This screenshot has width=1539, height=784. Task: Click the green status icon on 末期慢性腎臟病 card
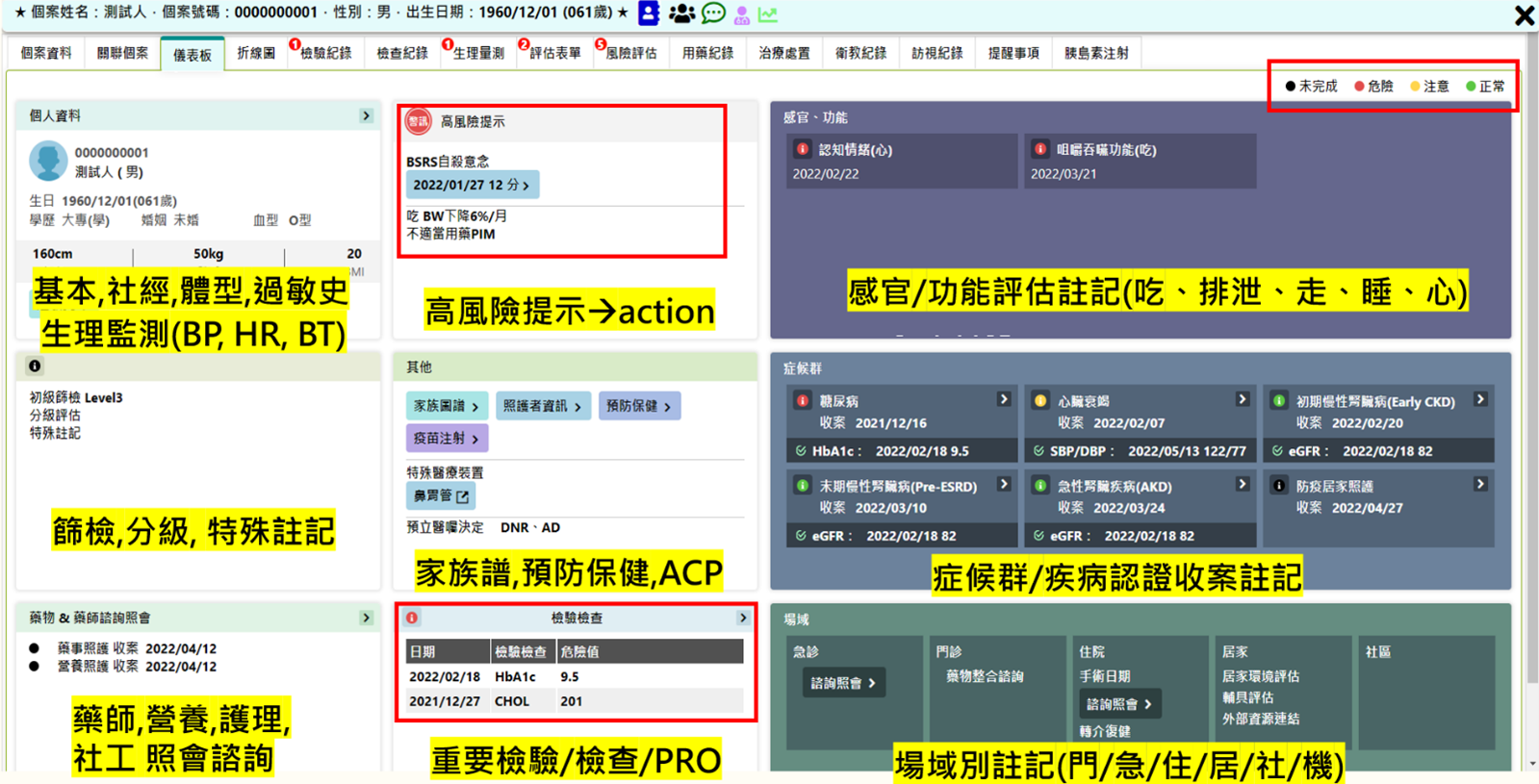(x=802, y=486)
